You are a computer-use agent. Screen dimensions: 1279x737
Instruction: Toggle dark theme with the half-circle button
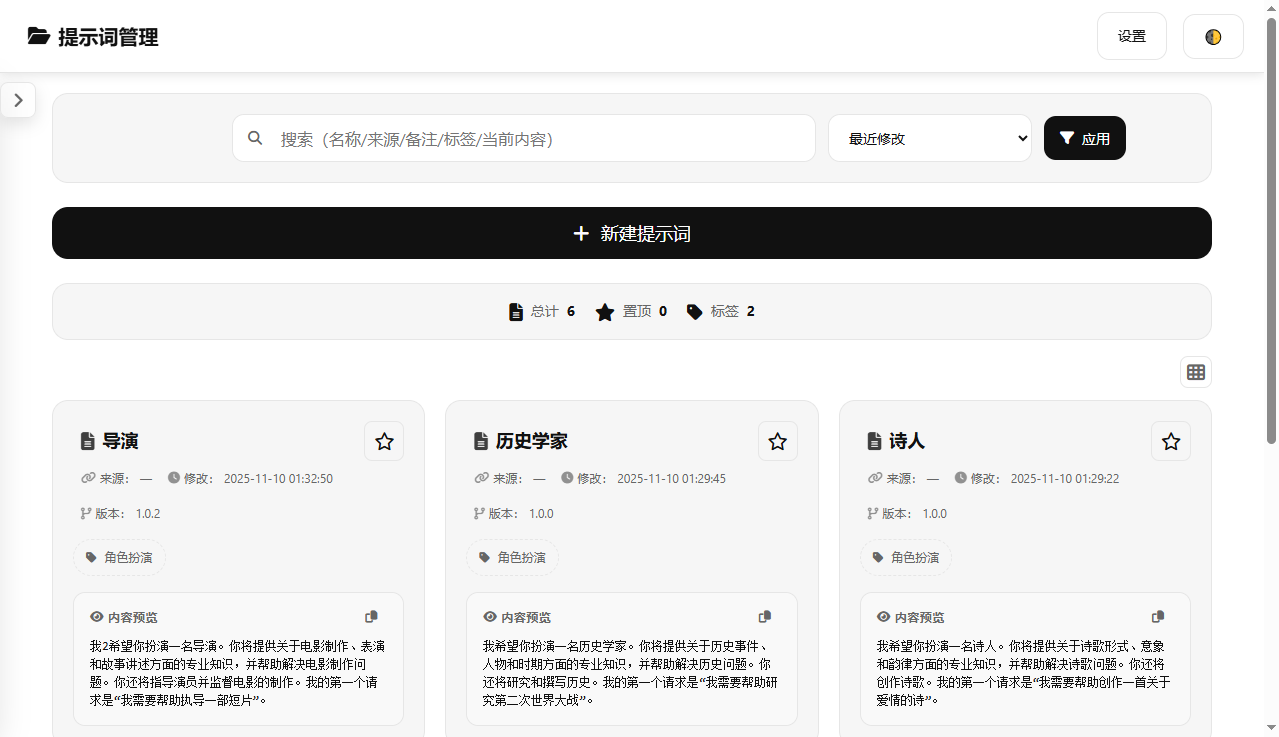click(1213, 36)
